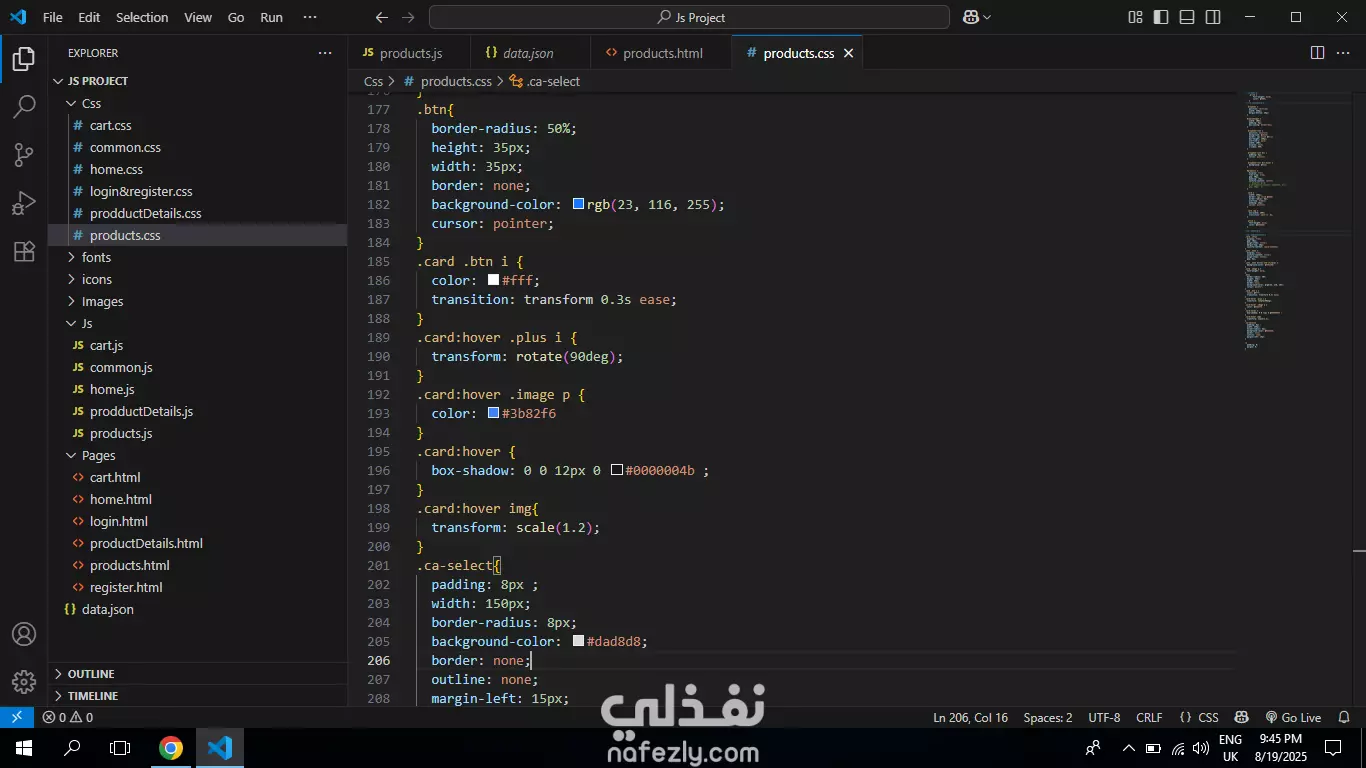Click the #dad8d8 color swatch
This screenshot has height=768, width=1366.
(x=578, y=641)
